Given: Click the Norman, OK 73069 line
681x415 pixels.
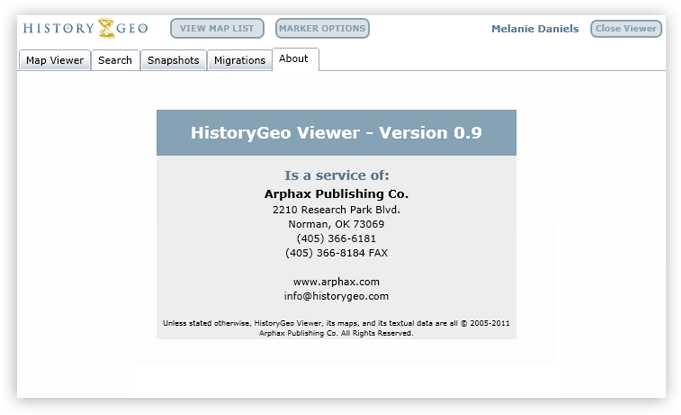Looking at the screenshot, I should [336, 224].
